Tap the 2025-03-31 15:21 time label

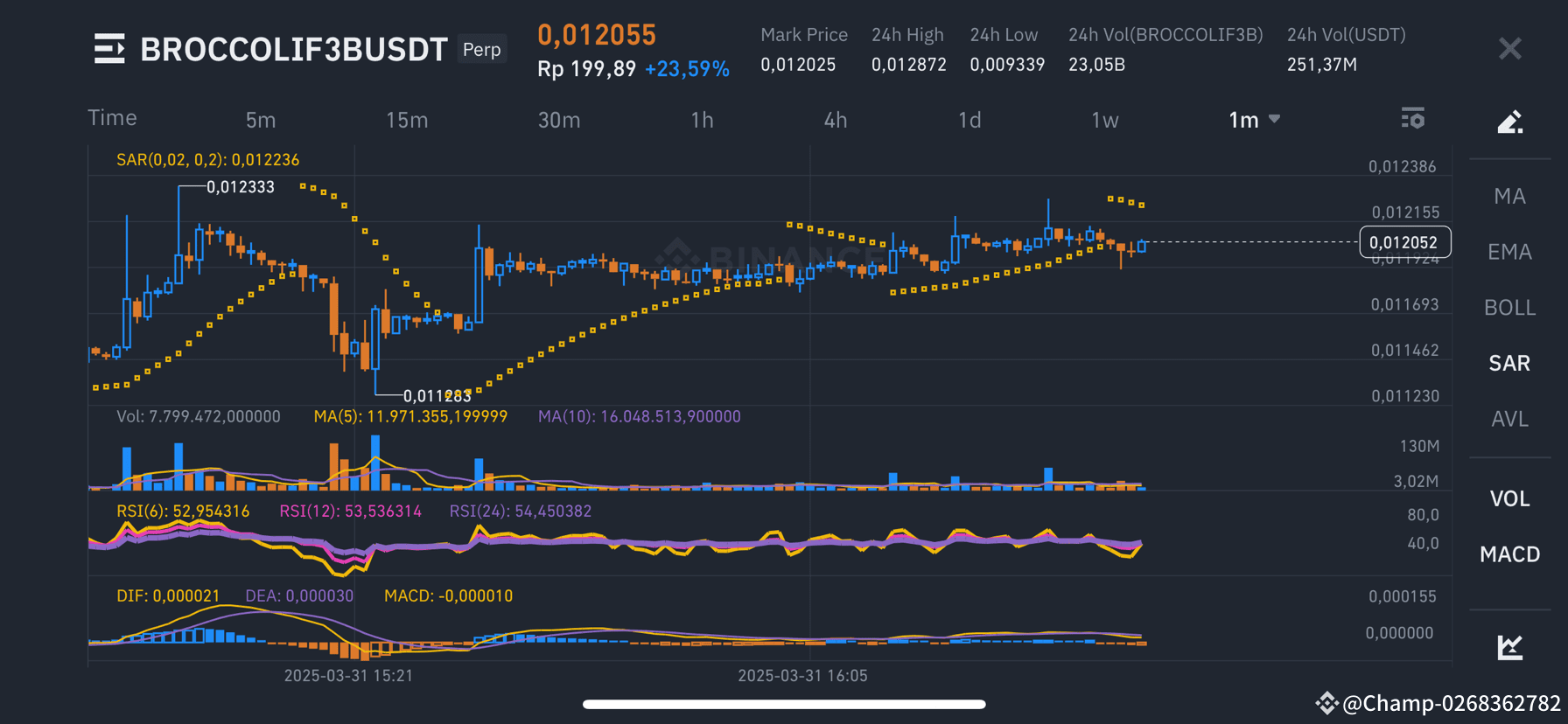(x=348, y=676)
